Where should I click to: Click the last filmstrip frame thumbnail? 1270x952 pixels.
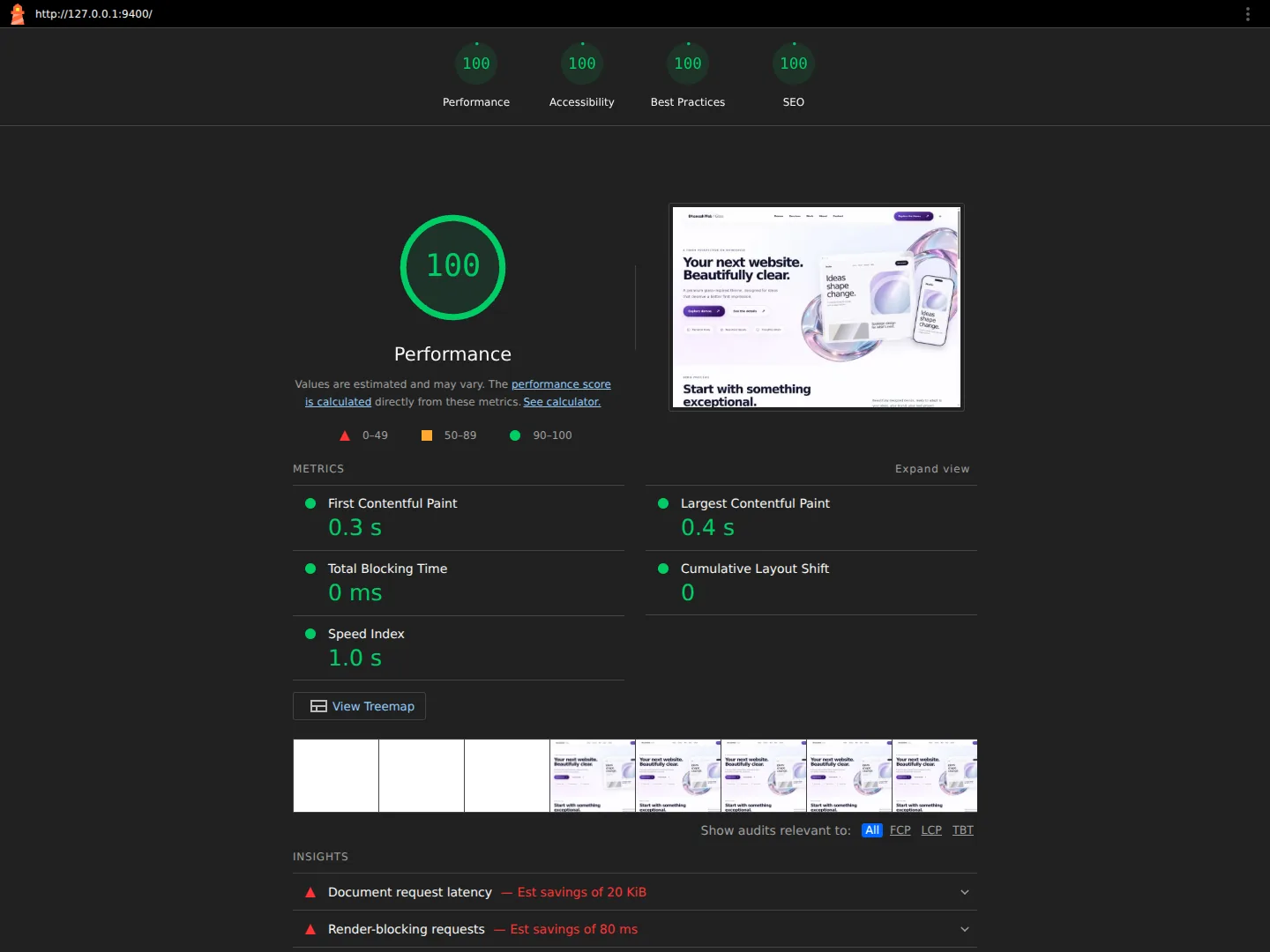935,776
